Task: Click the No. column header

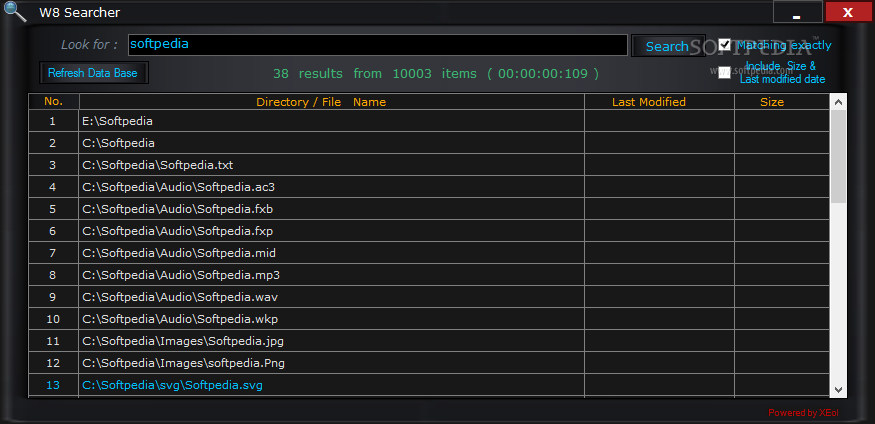Action: pos(54,102)
